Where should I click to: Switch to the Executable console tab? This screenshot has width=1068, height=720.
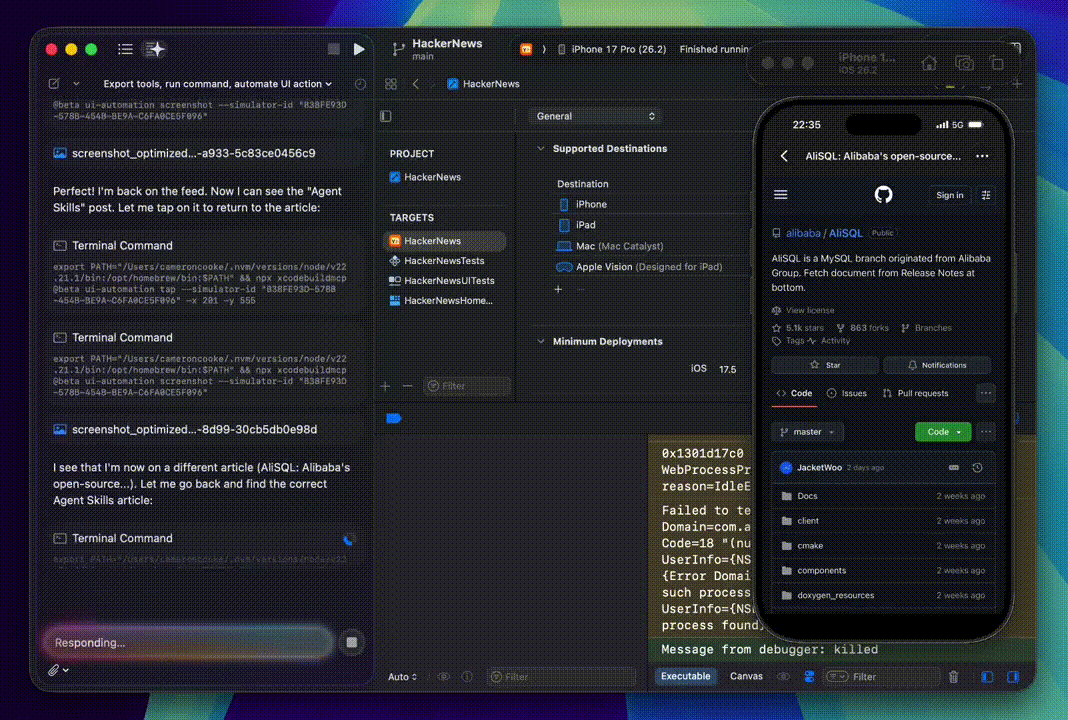pyautogui.click(x=686, y=676)
